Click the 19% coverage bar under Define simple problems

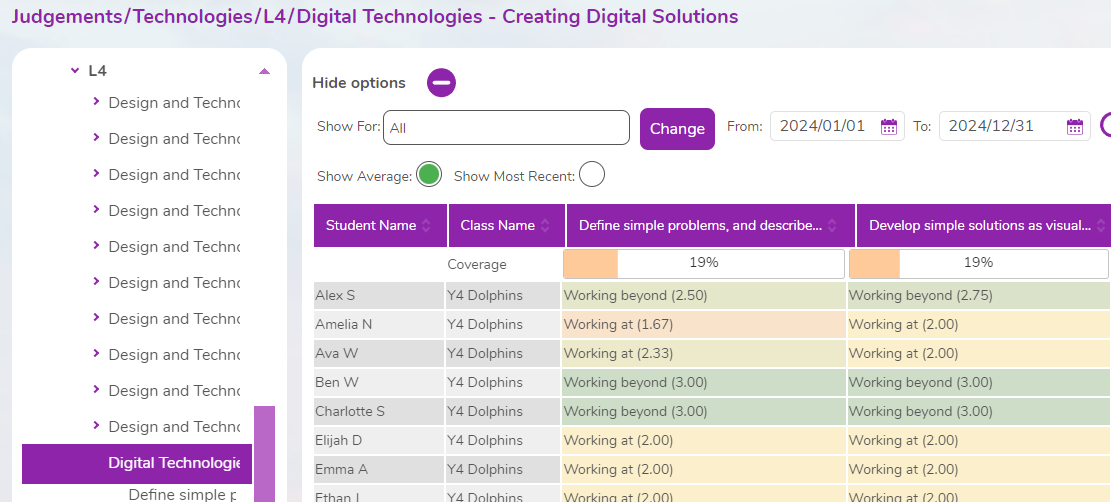click(704, 263)
